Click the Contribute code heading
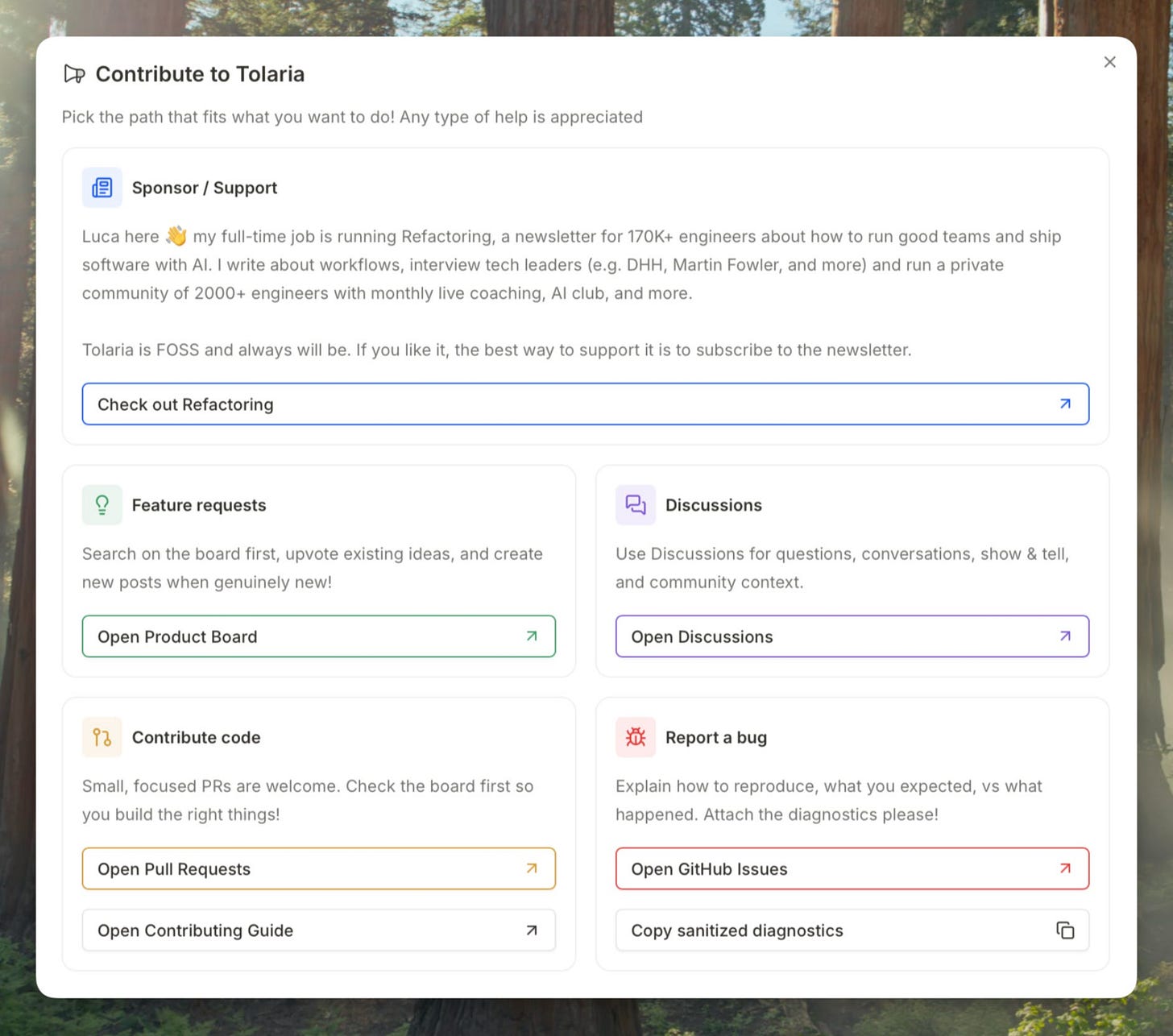This screenshot has height=1036, width=1173. [197, 737]
